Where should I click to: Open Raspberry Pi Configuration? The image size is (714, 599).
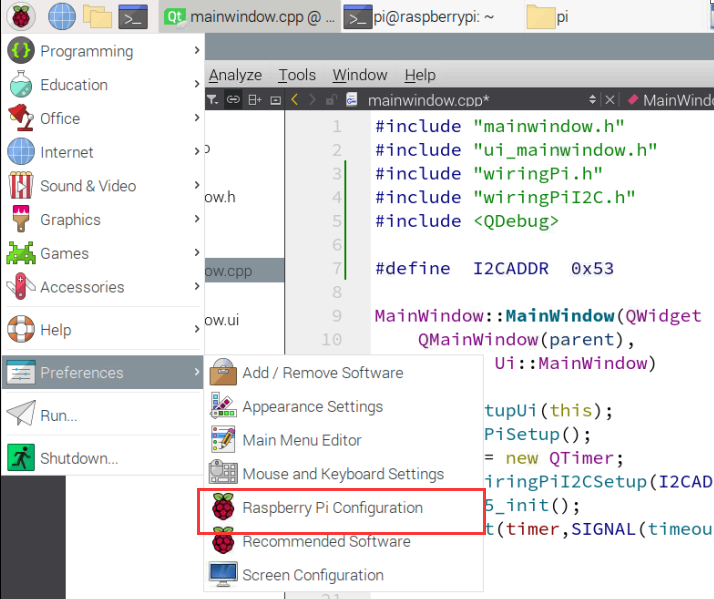point(344,507)
